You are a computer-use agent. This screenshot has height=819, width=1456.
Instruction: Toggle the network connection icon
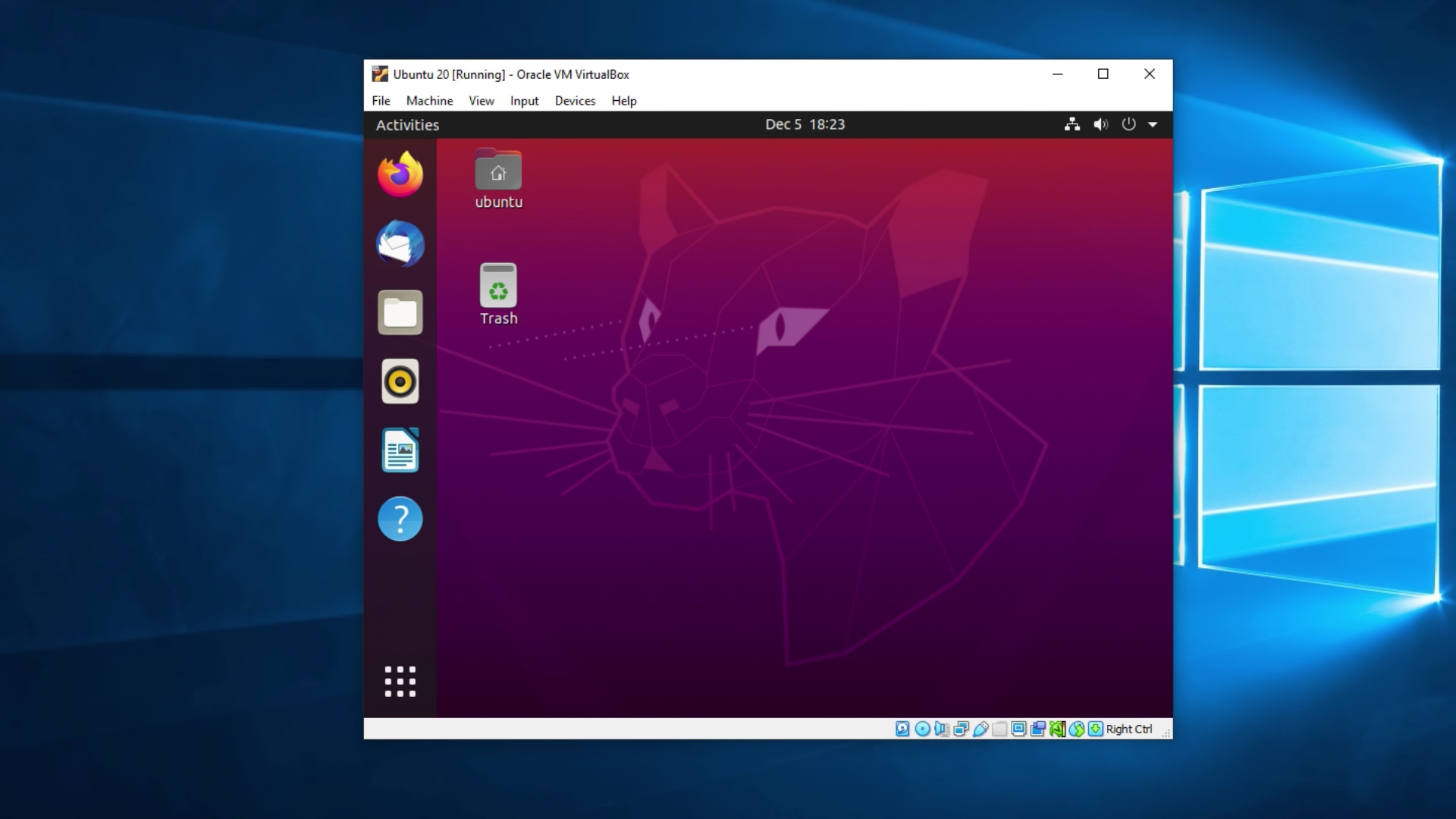pos(1072,124)
